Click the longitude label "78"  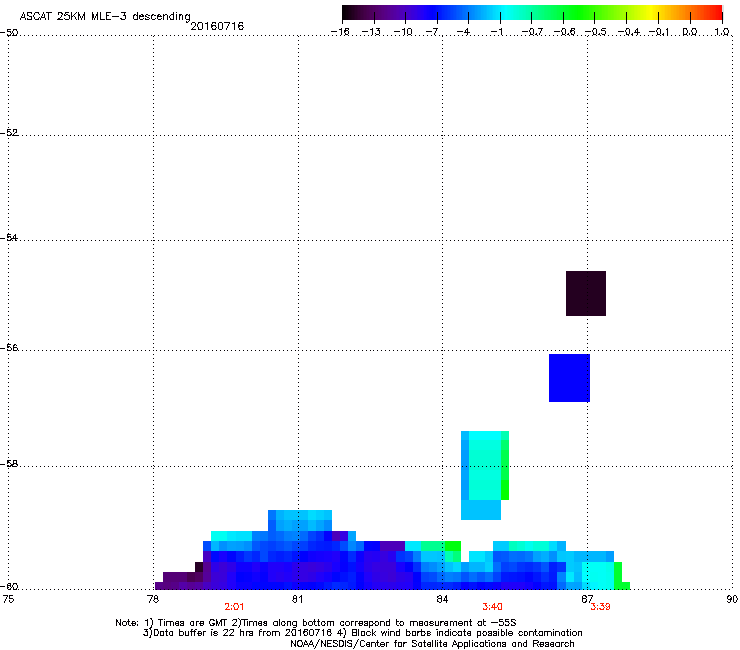click(x=153, y=599)
